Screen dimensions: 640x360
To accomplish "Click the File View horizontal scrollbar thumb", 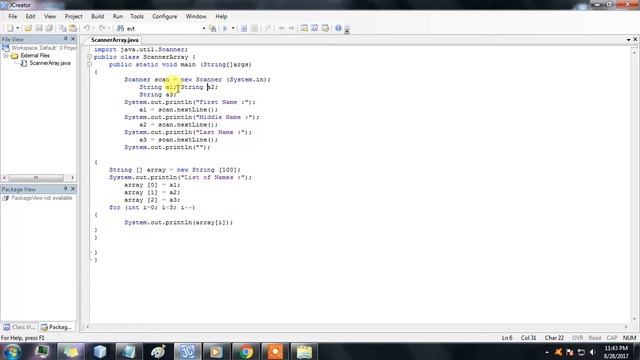I will 36,178.
